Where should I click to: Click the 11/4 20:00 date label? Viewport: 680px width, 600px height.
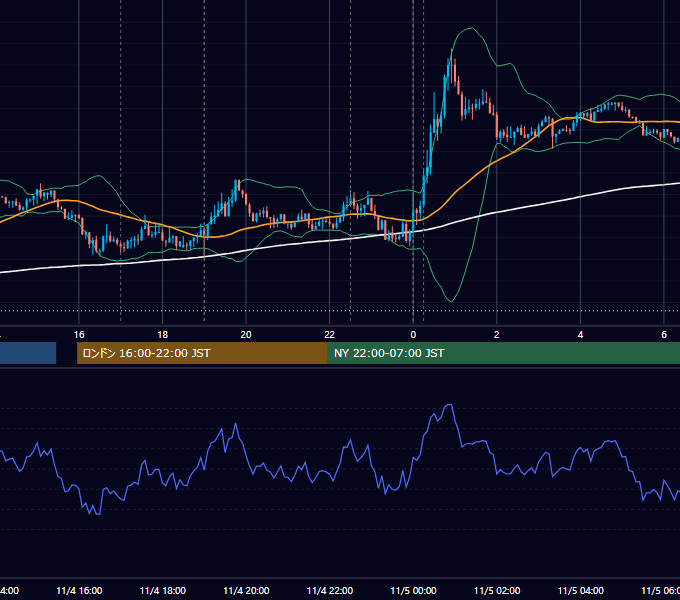246,590
